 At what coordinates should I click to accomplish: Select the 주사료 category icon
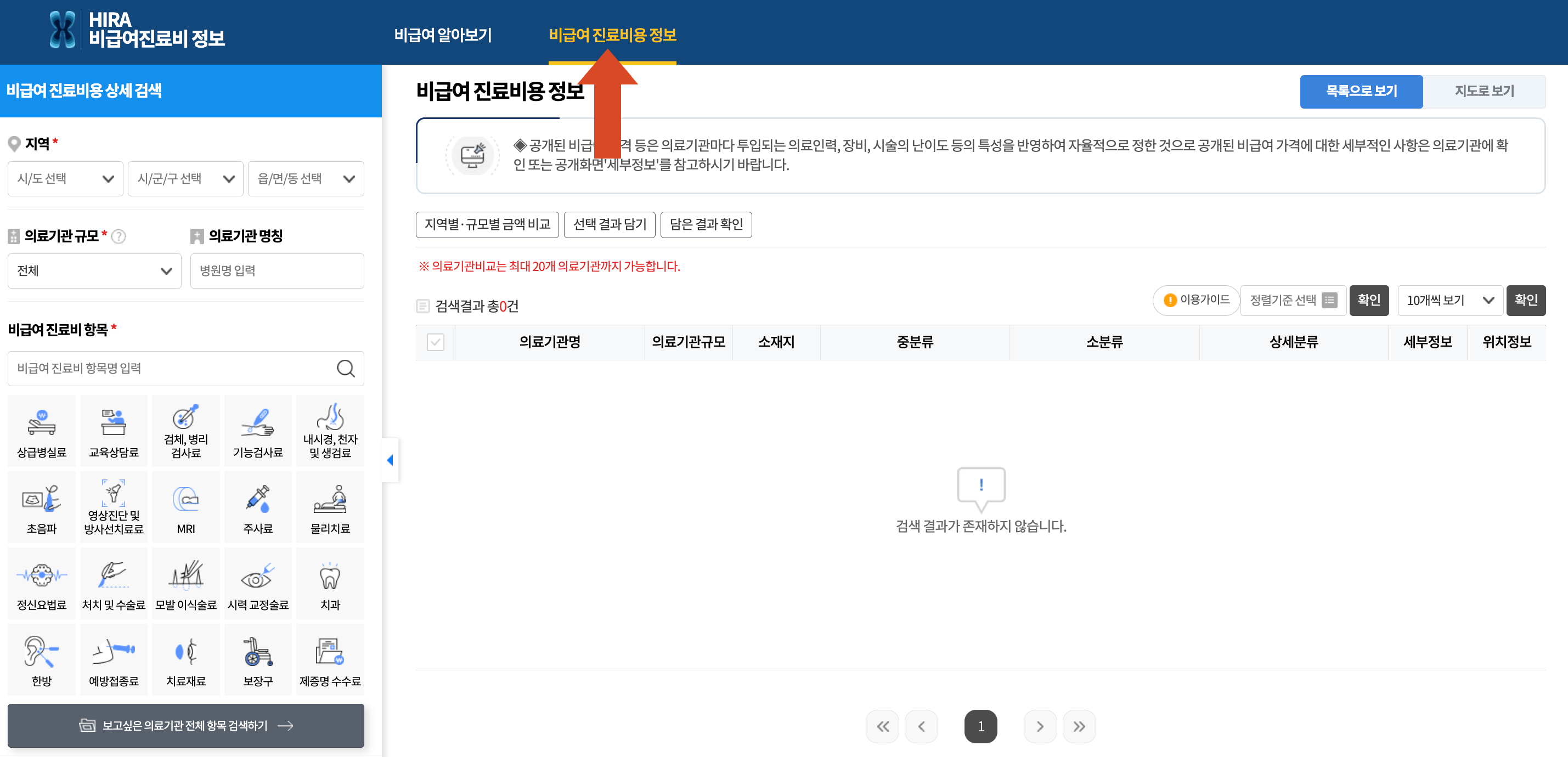(258, 506)
